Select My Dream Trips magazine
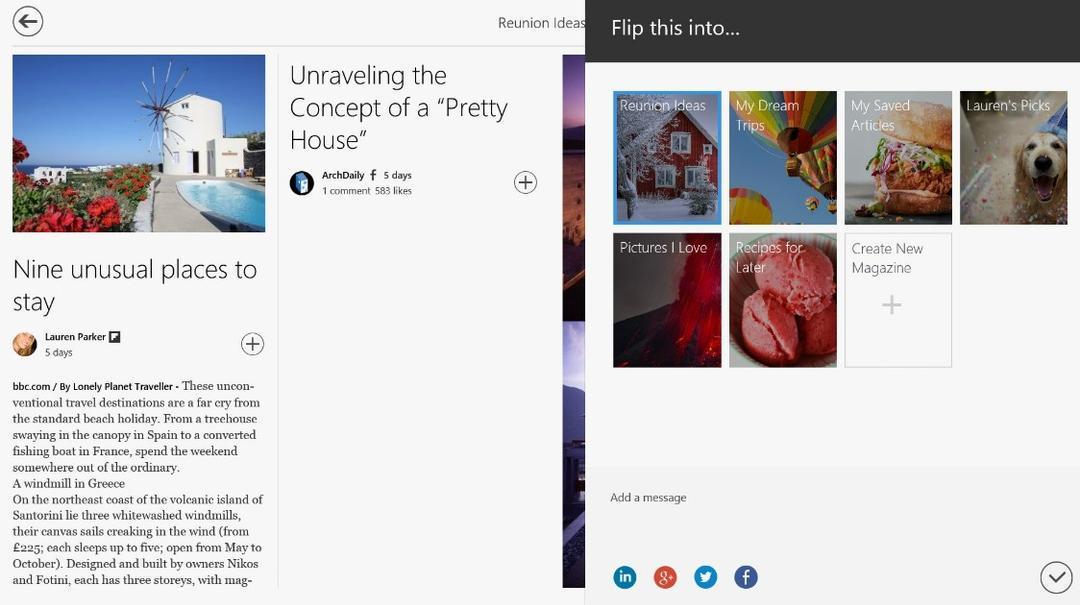The image size is (1080, 605). [783, 158]
